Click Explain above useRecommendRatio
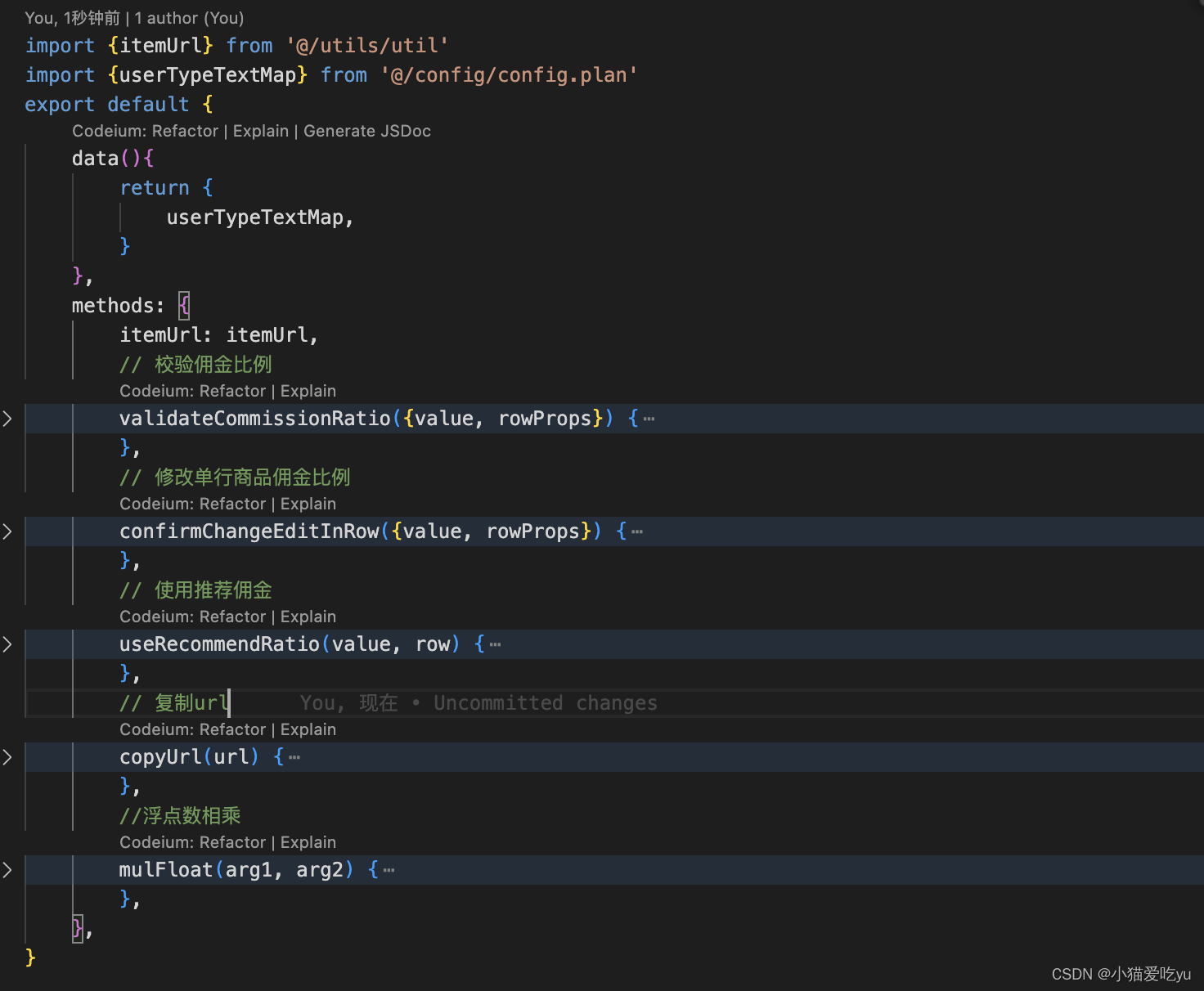The width and height of the screenshot is (1204, 991). pos(308,617)
